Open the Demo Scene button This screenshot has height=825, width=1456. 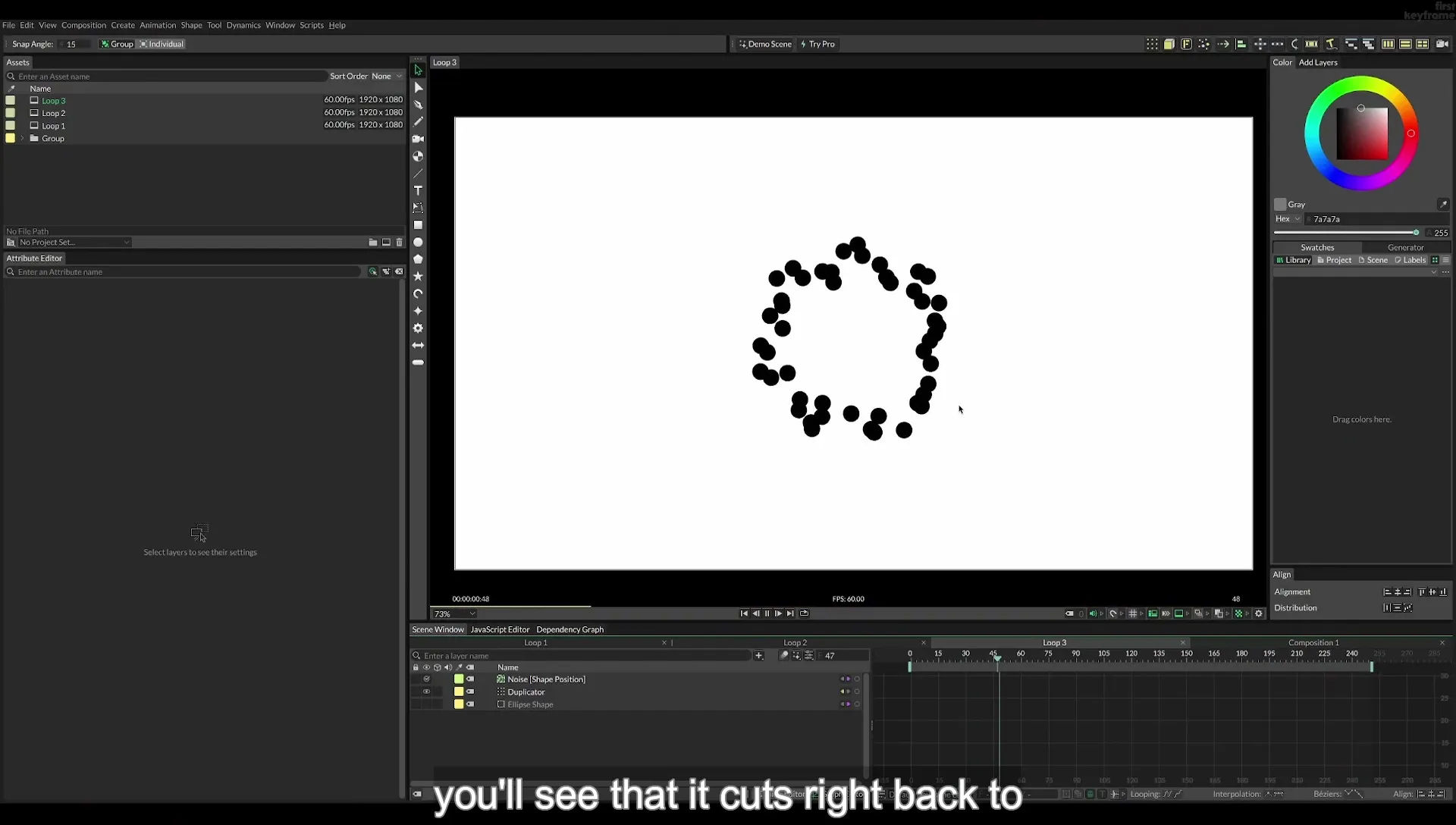765,44
